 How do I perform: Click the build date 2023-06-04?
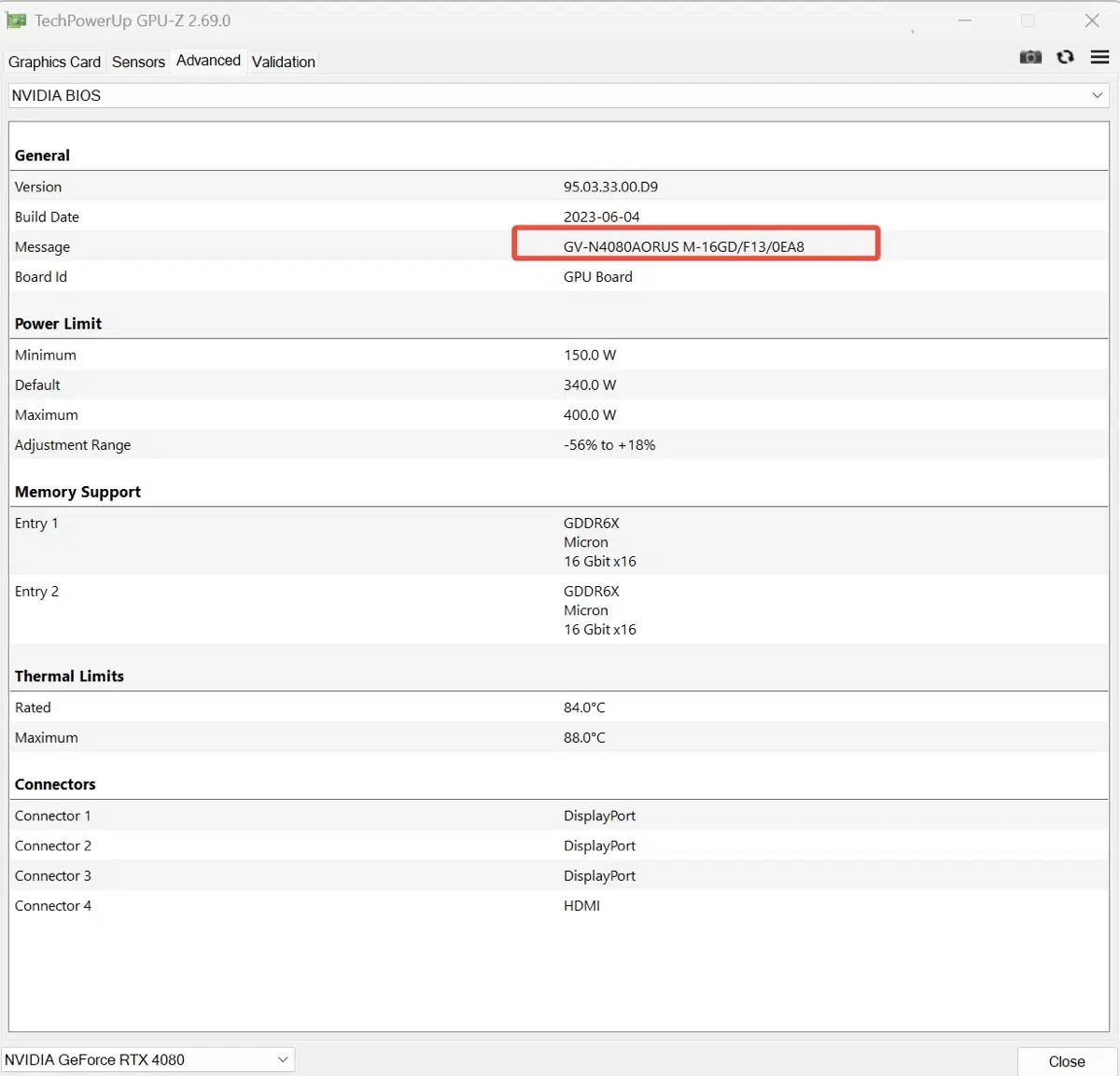(601, 217)
